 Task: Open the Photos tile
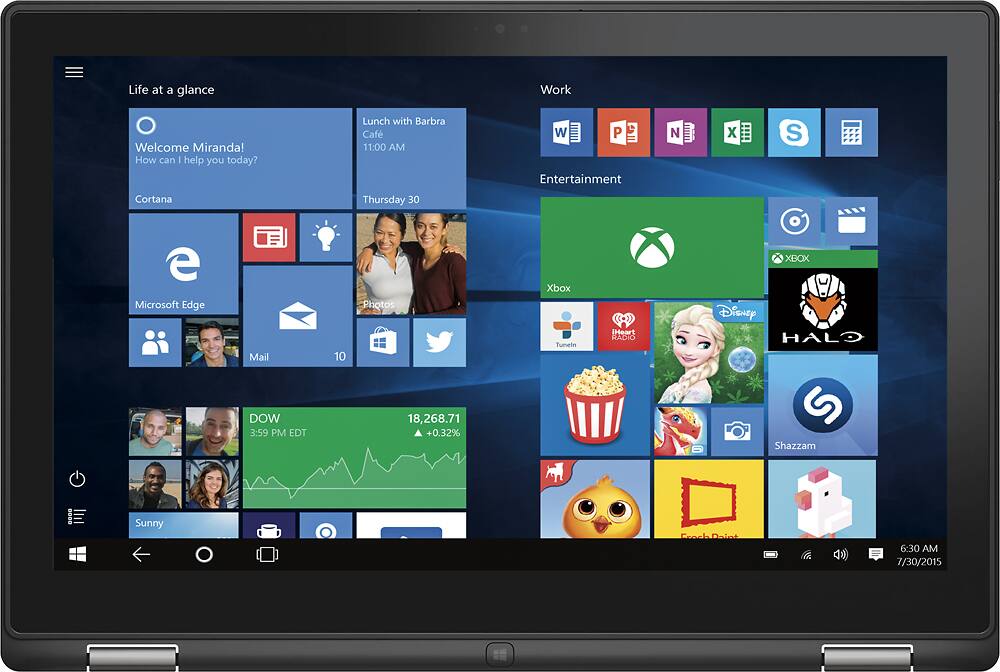[x=411, y=264]
